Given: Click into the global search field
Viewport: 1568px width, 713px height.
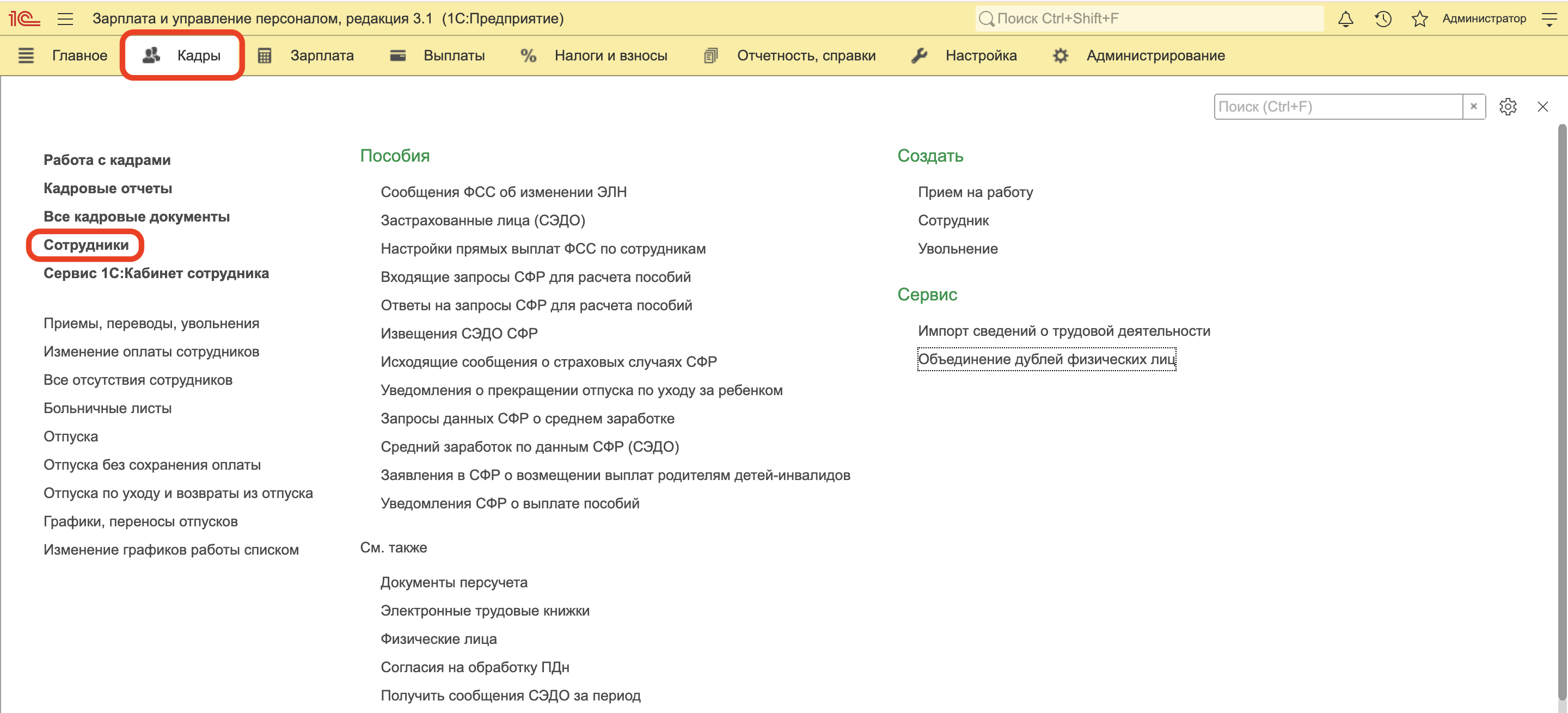Looking at the screenshot, I should pyautogui.click(x=1150, y=19).
